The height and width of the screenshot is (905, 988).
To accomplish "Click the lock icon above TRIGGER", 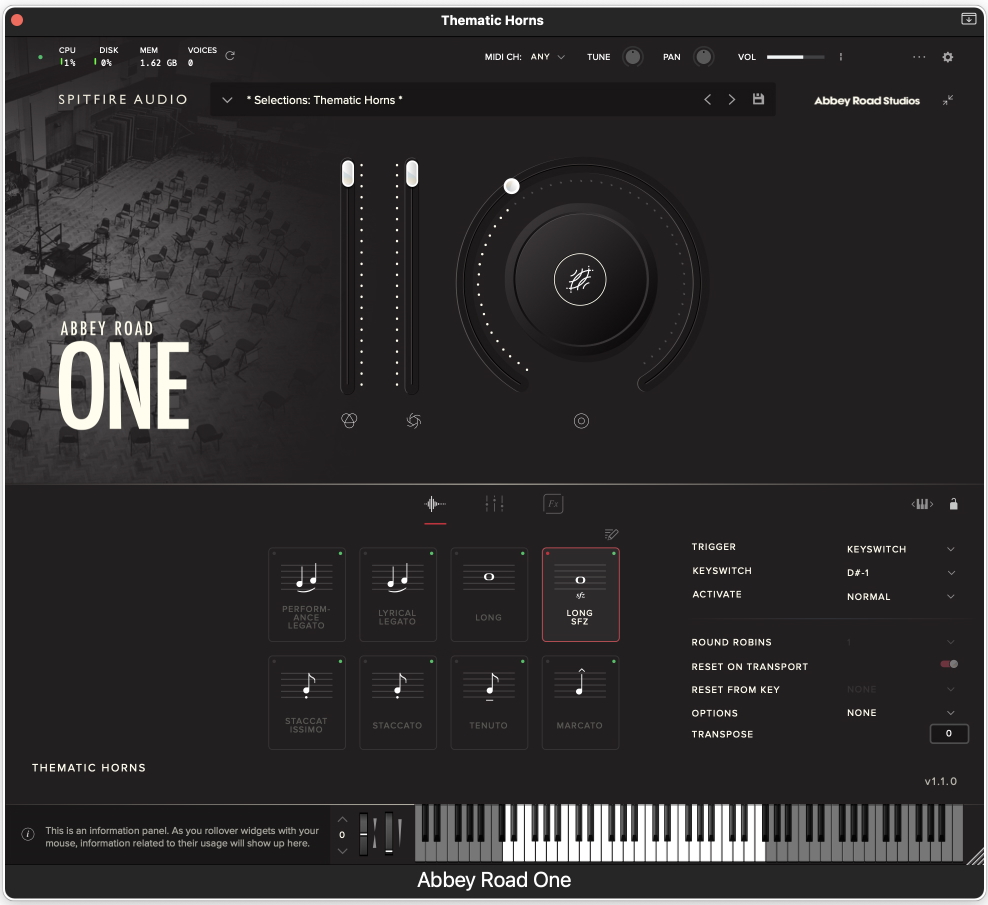I will pyautogui.click(x=953, y=504).
